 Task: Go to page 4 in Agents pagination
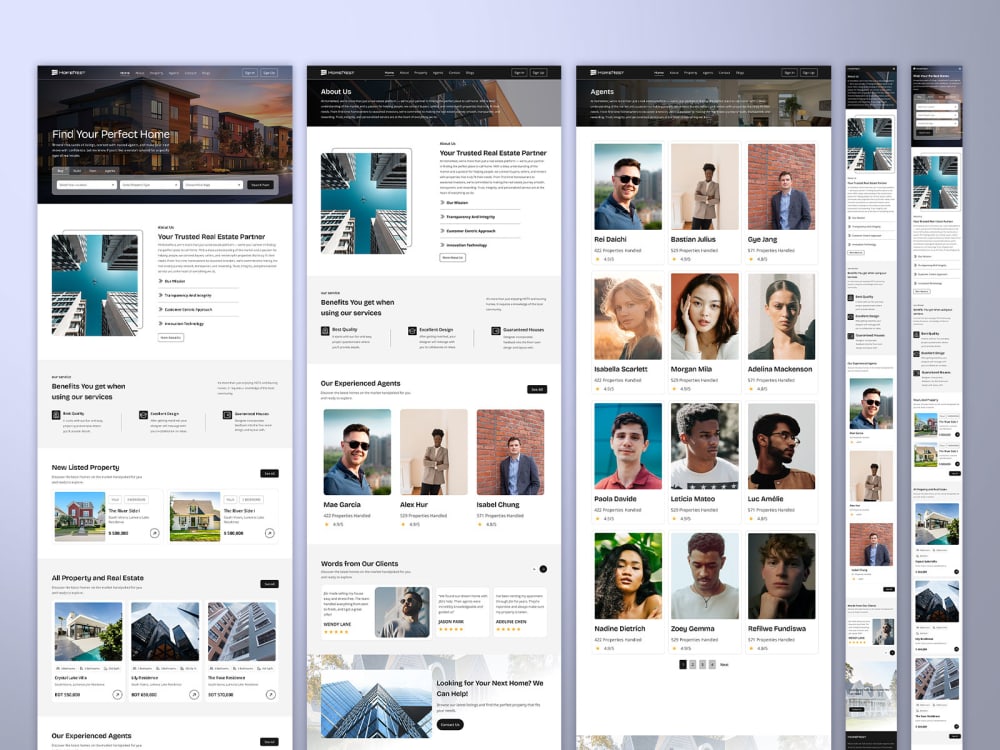coord(712,665)
